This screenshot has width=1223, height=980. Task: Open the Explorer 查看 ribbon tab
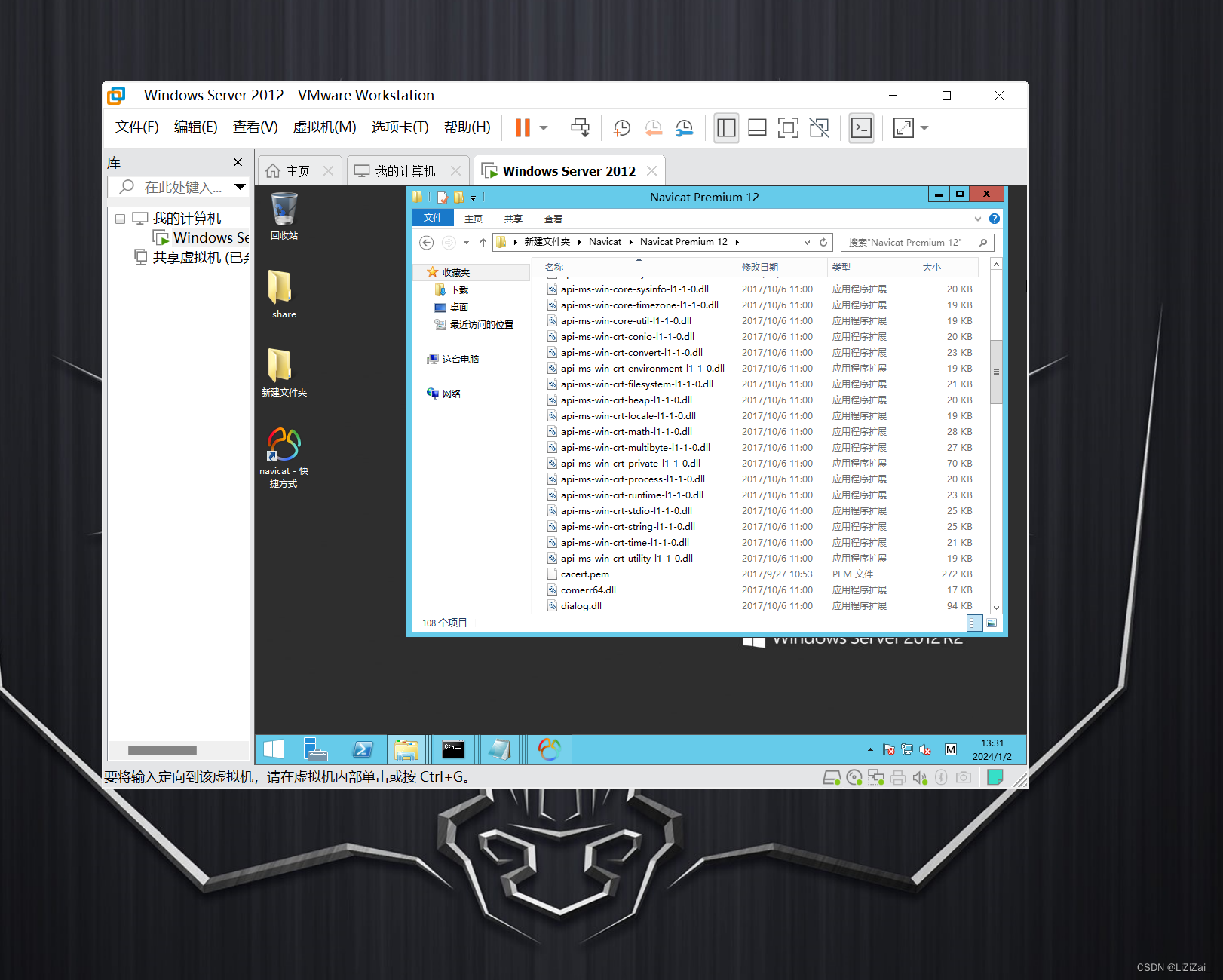(553, 219)
